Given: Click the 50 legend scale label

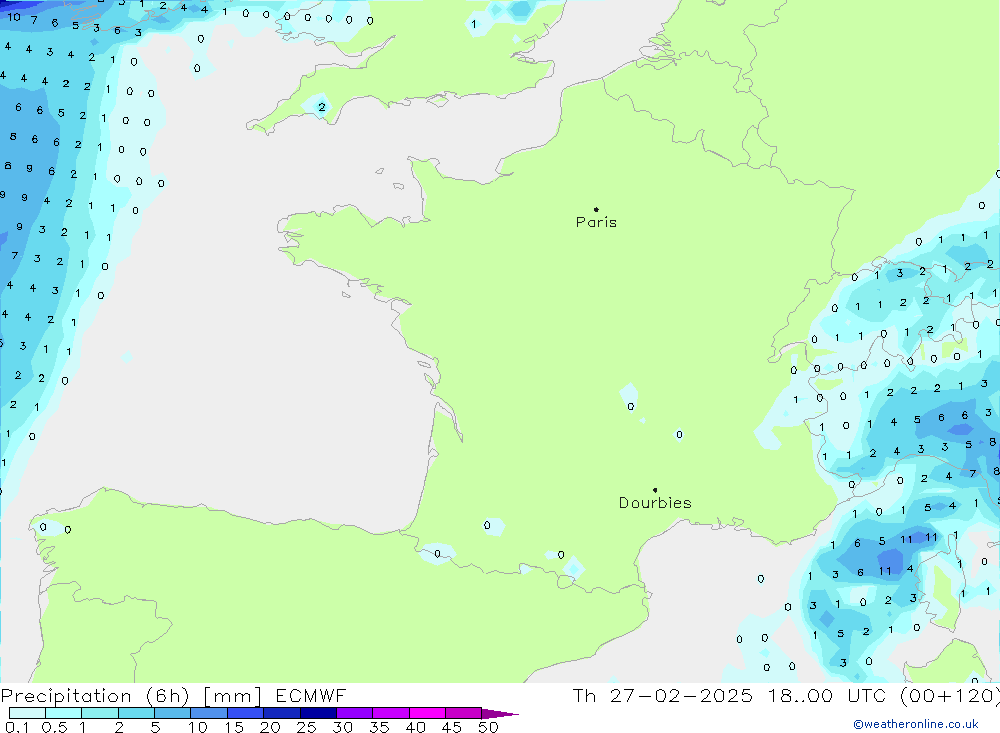Looking at the screenshot, I should click(488, 727).
